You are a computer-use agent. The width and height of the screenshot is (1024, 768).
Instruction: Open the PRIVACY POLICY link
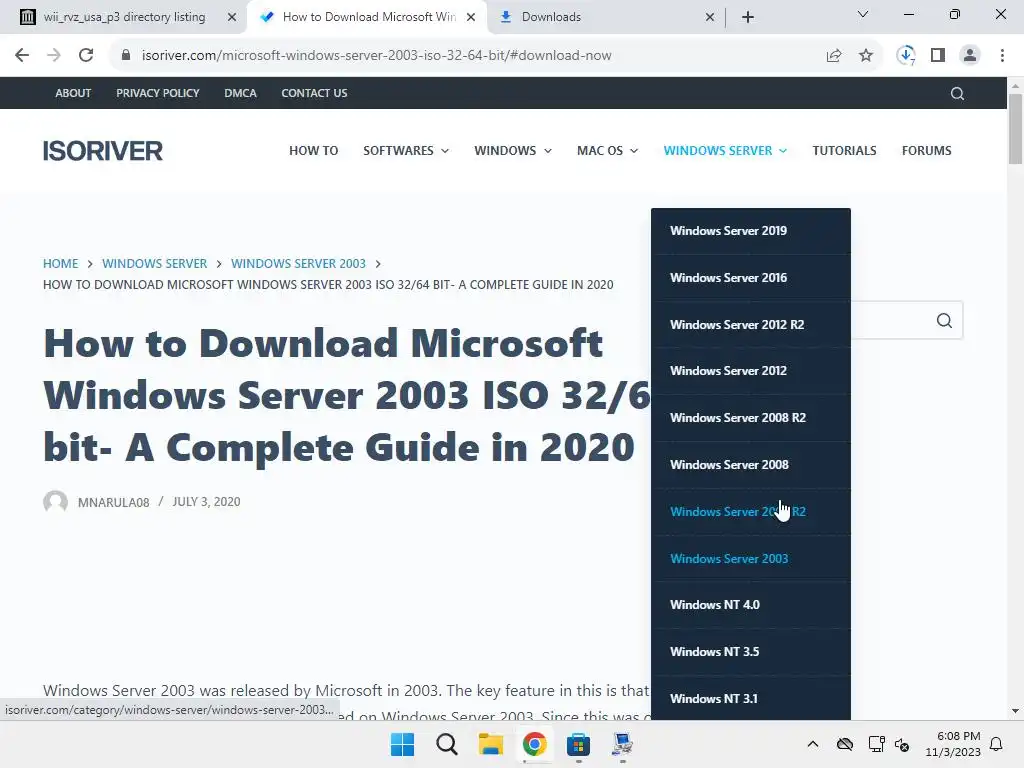click(x=157, y=93)
